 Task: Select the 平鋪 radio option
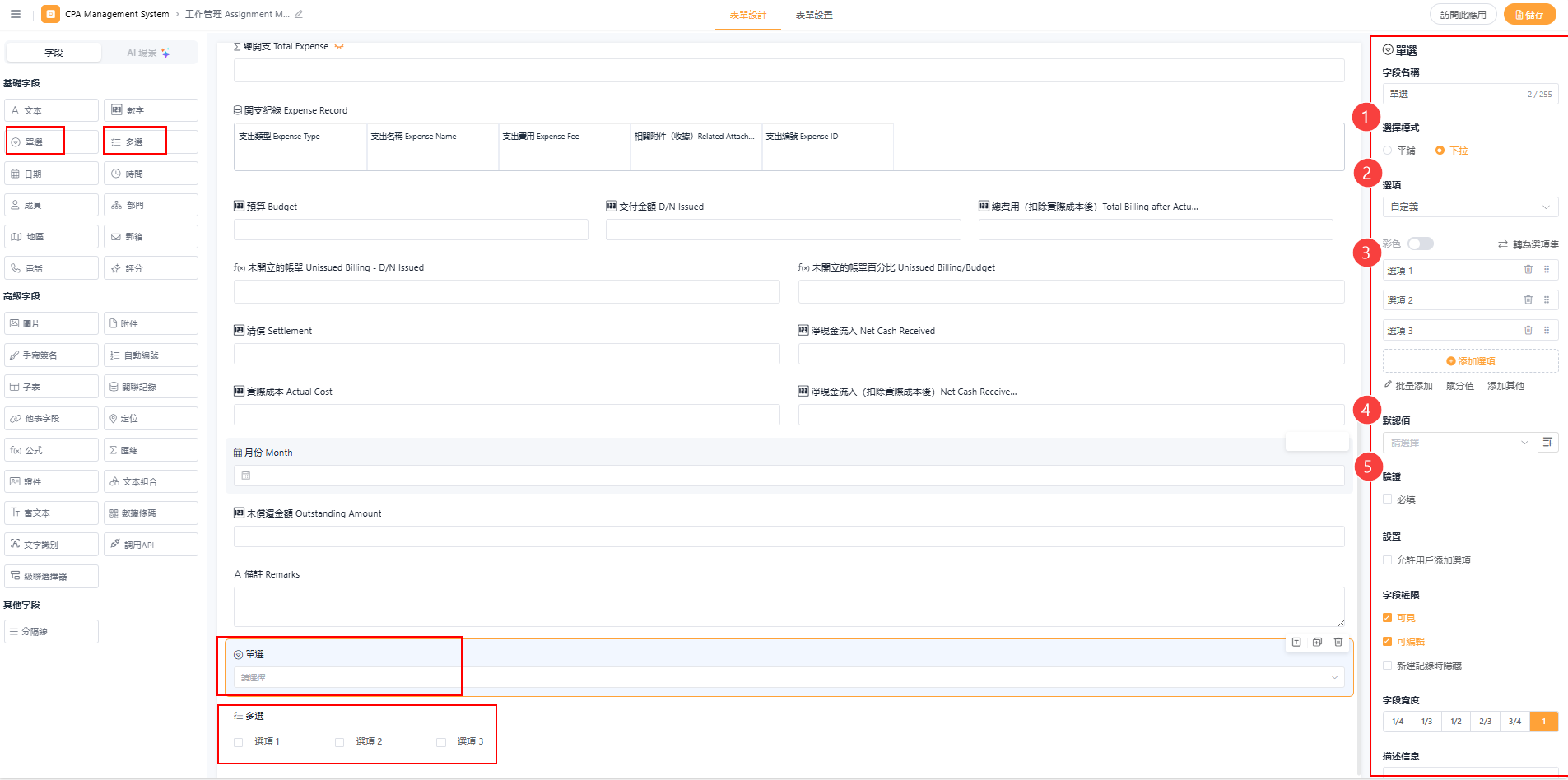click(x=1388, y=151)
